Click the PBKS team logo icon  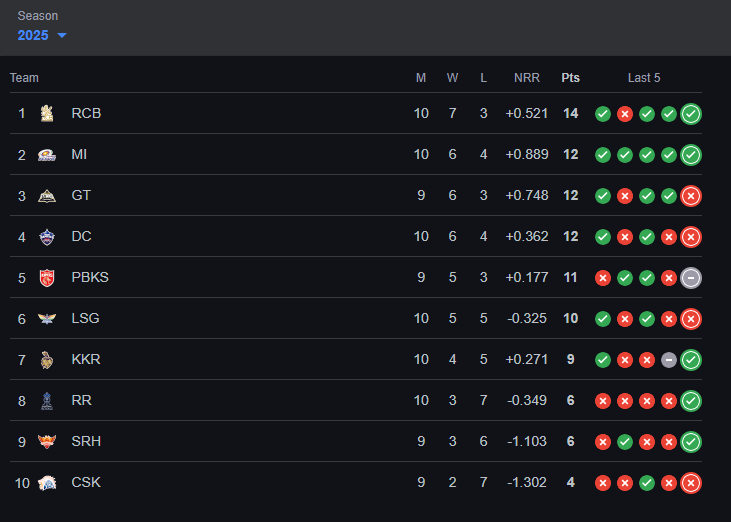(47, 278)
